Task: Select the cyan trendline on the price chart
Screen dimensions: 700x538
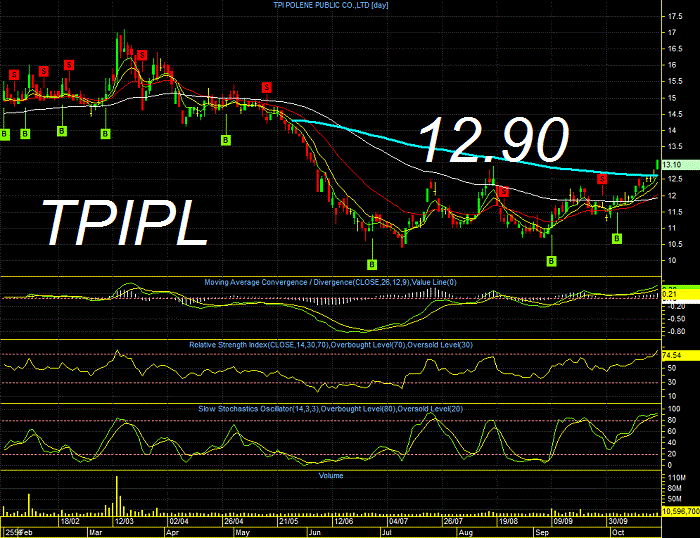Action: [473, 155]
